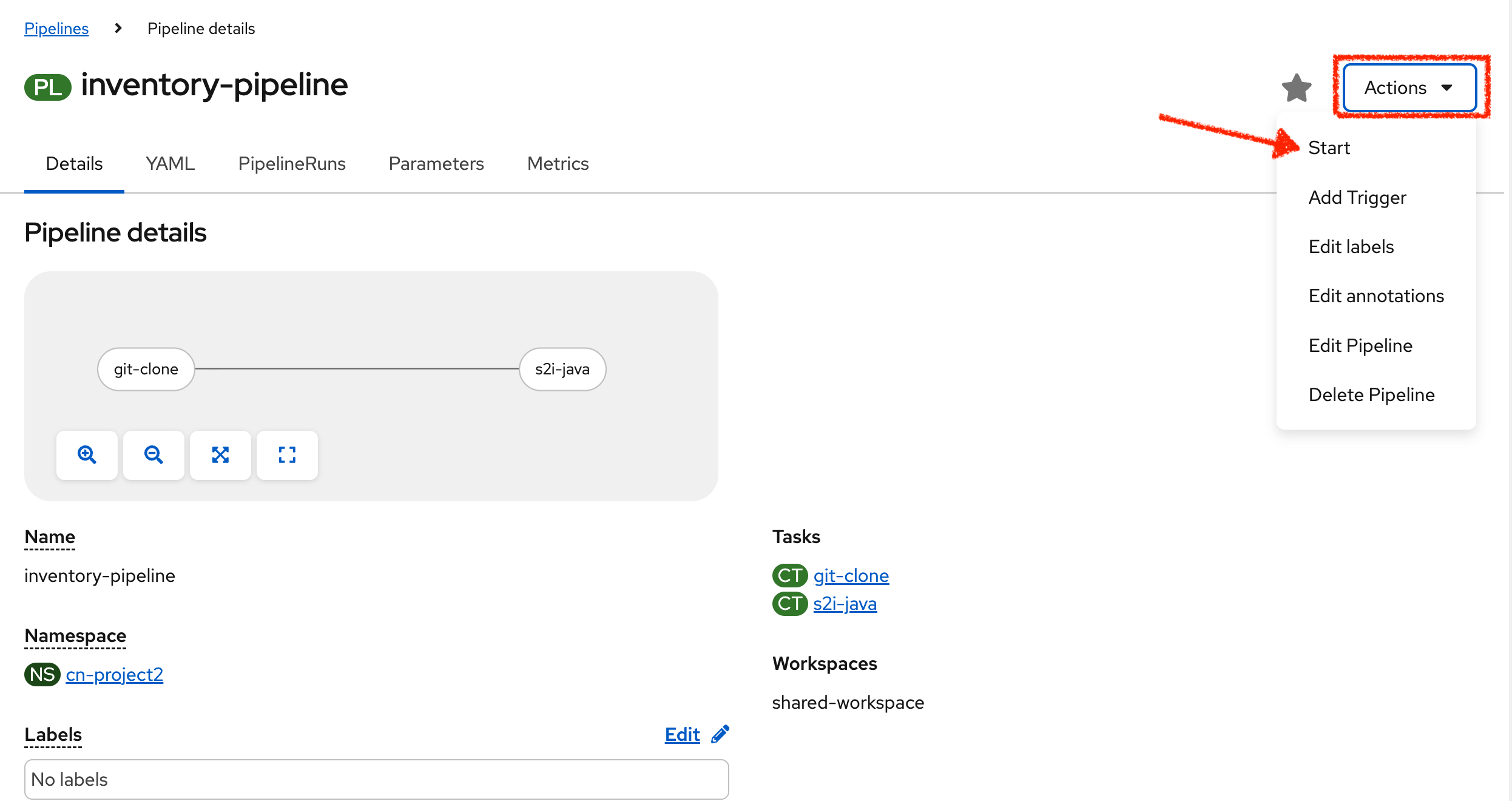Reset the pipeline graph view
Viewport: 1512px width, 801px height.
click(x=287, y=455)
